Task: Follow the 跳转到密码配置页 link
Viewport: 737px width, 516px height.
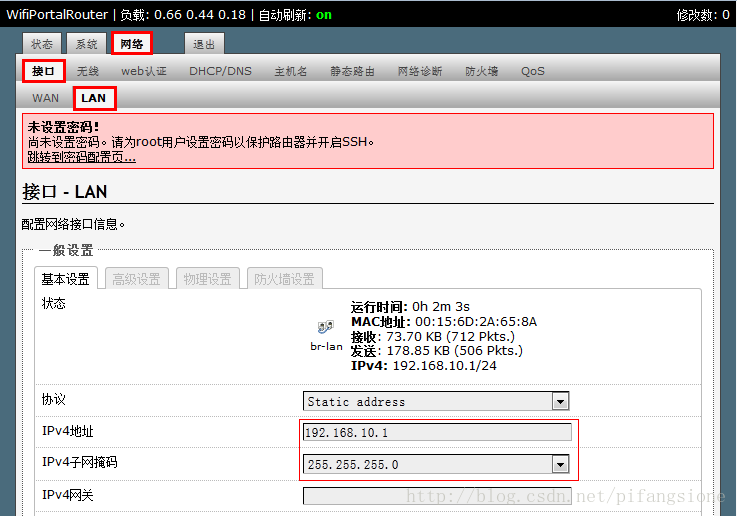Action: pyautogui.click(x=81, y=157)
